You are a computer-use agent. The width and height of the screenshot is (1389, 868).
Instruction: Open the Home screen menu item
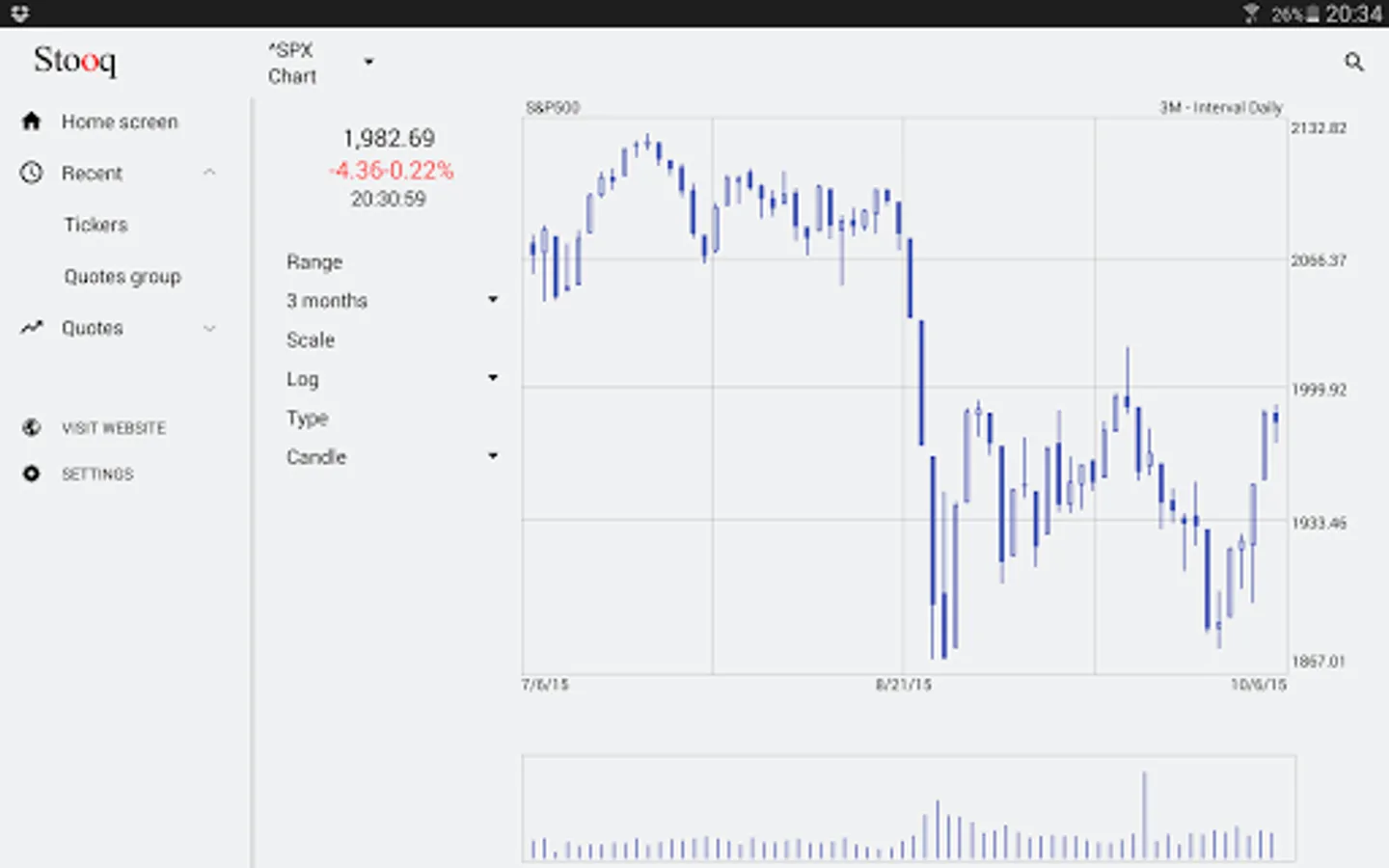point(120,122)
